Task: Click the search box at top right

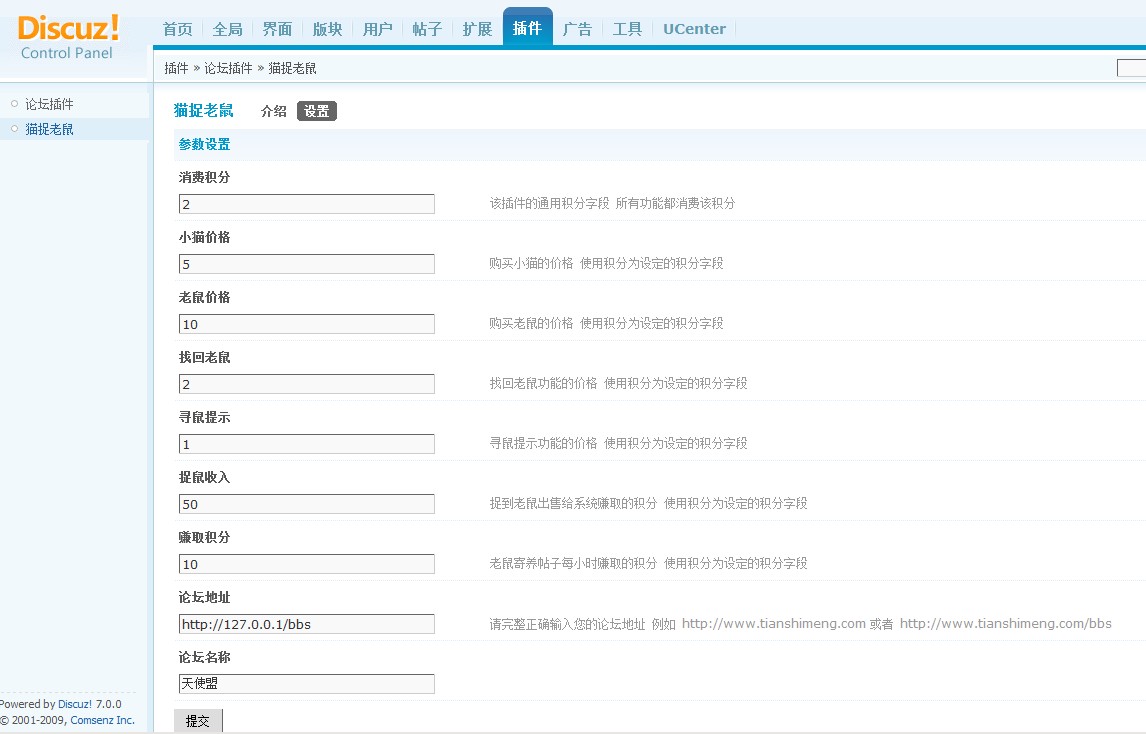Action: pyautogui.click(x=1131, y=68)
